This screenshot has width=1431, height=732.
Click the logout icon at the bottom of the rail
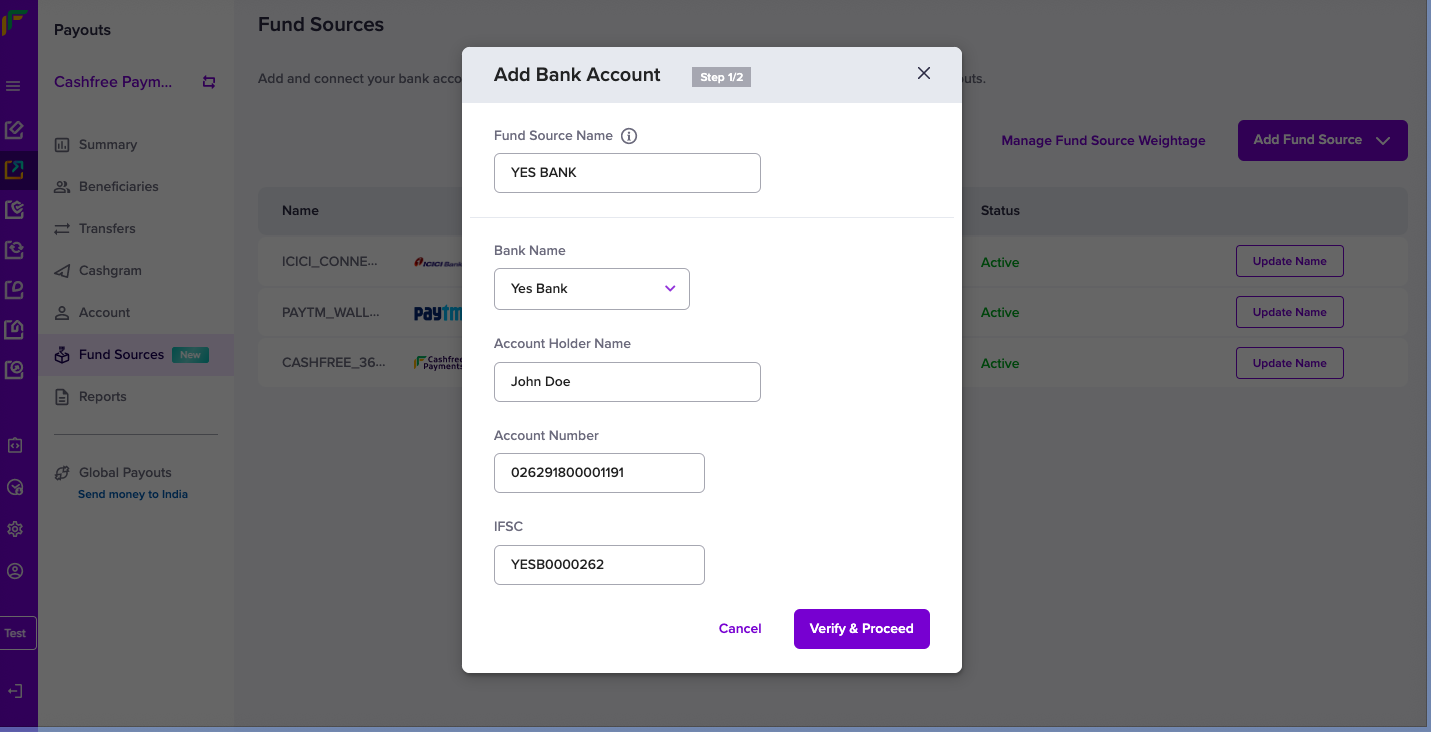click(x=15, y=691)
